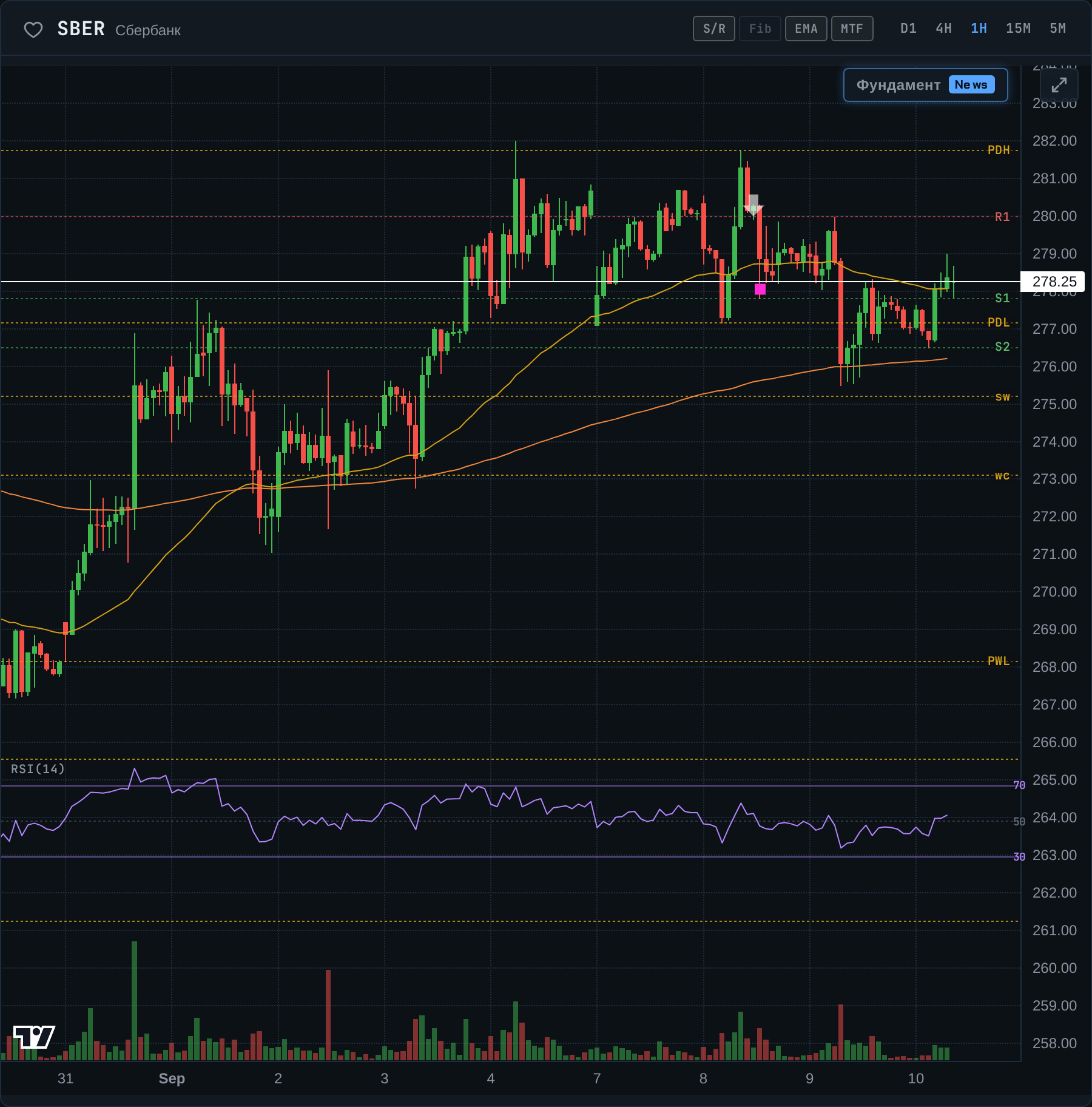Click the S1 support label
Viewport: 1092px width, 1107px height.
click(1002, 298)
